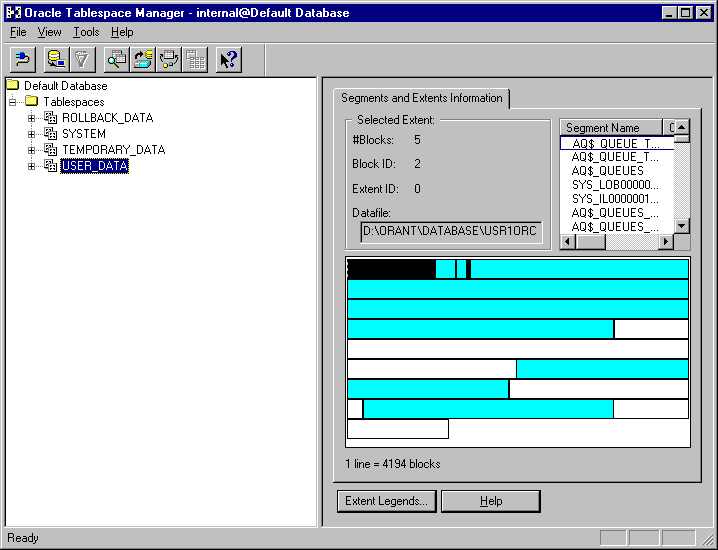Maximize the Oracle Tablespace Manager window
718x550 pixels.
(685, 13)
